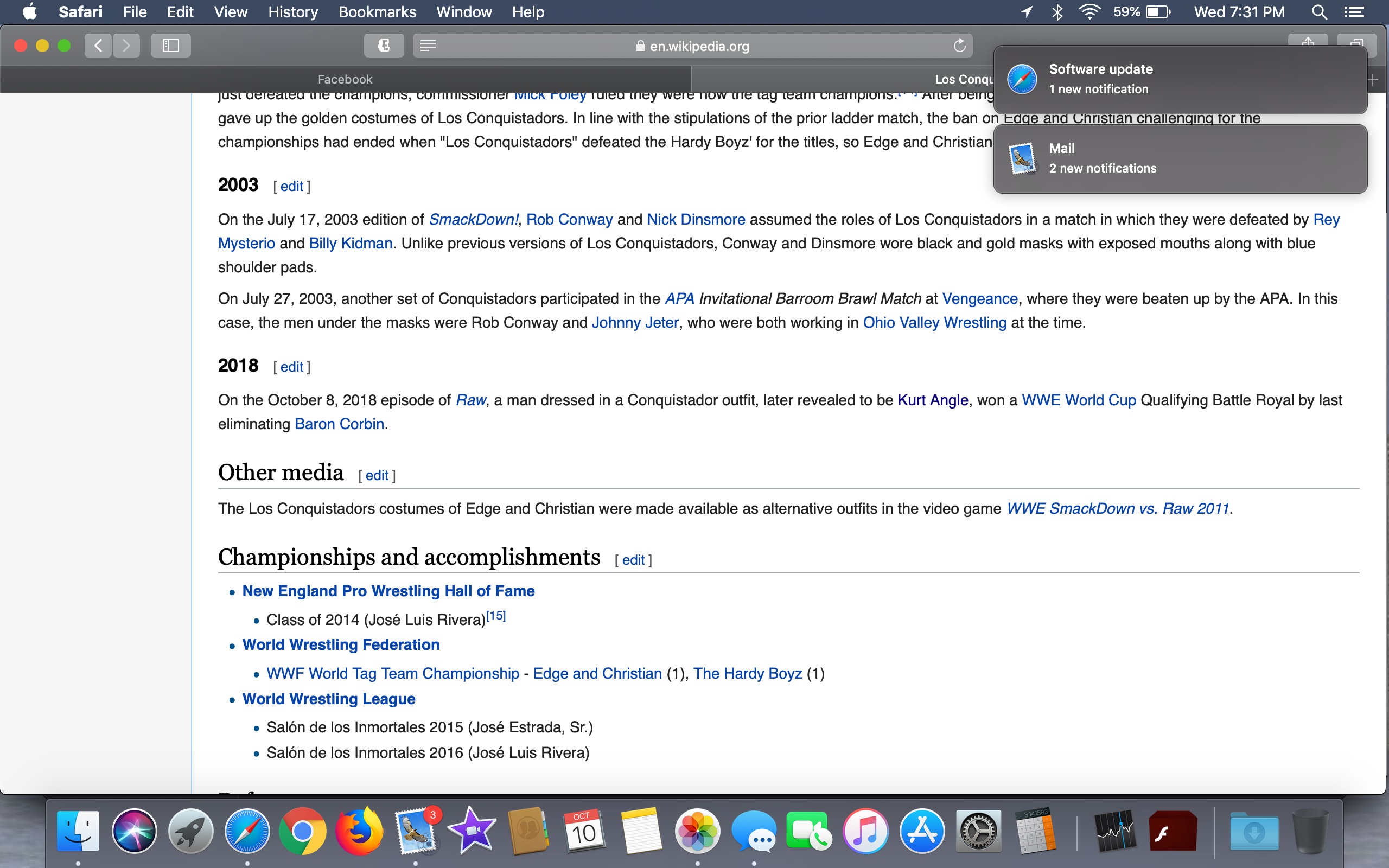
Task: Open the Calendar app in the Dock
Action: click(x=584, y=831)
